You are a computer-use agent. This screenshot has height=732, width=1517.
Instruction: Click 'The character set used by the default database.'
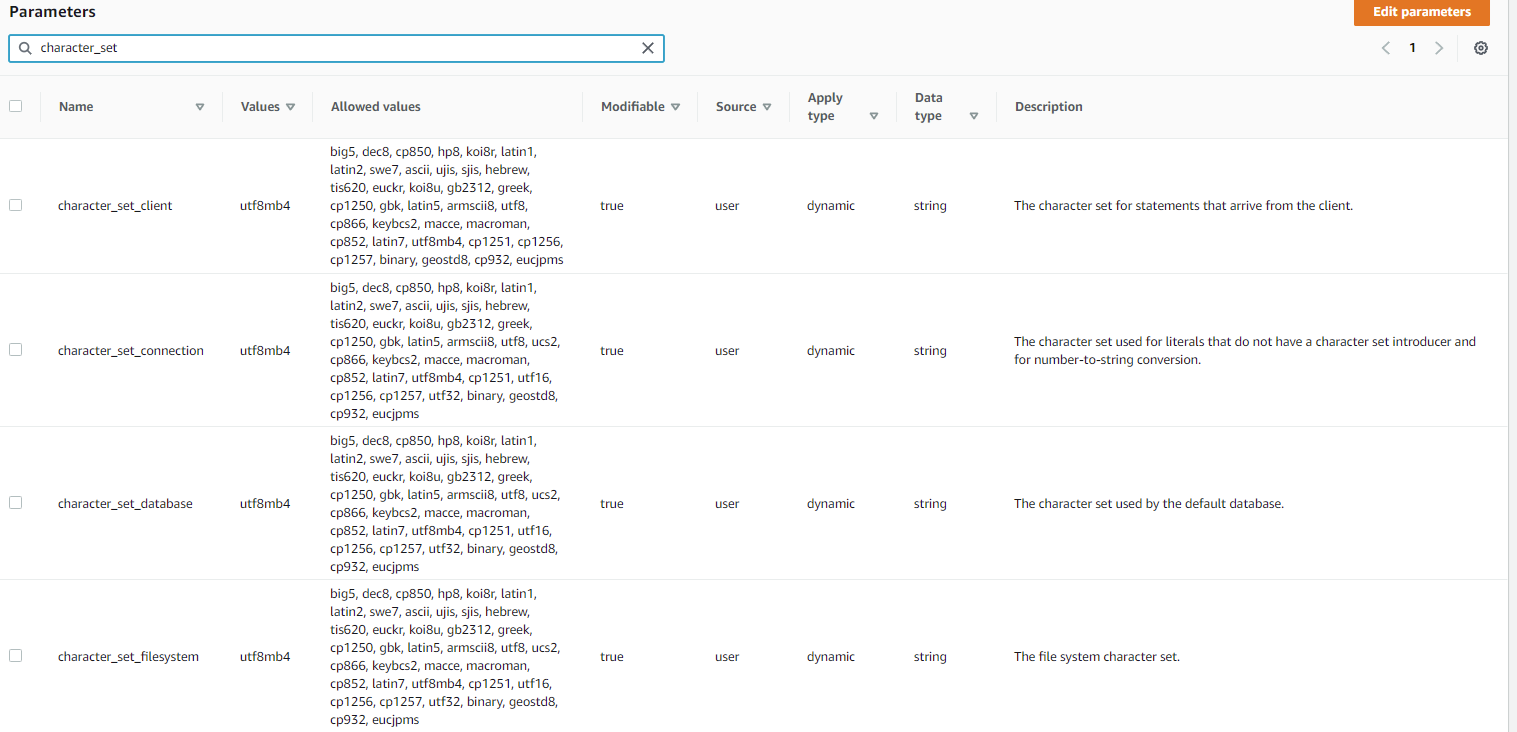(1149, 504)
